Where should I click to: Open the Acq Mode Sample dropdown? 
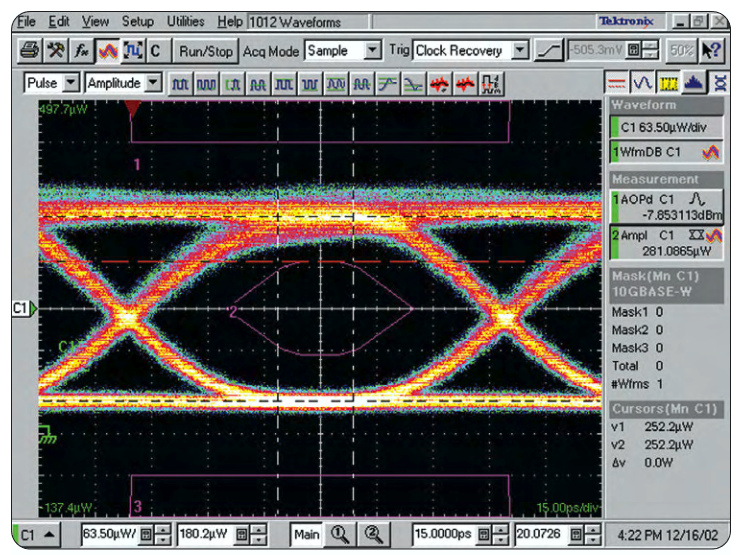click(x=373, y=50)
